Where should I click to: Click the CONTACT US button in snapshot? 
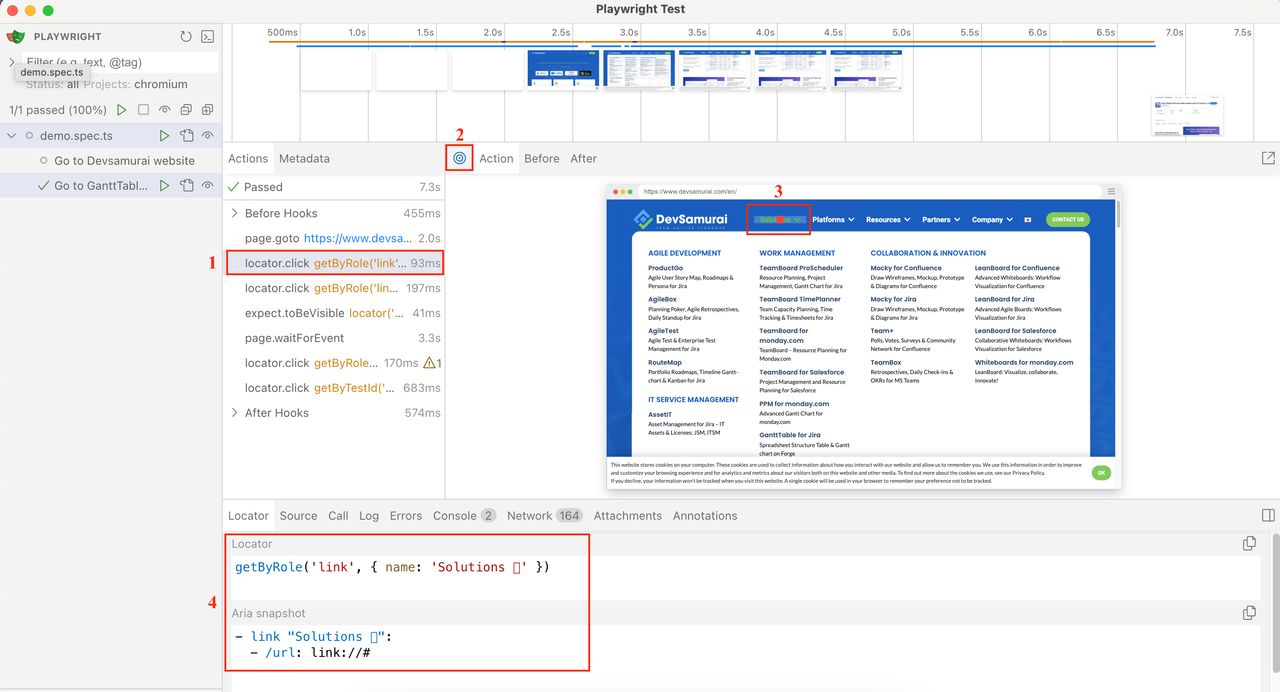1067,219
